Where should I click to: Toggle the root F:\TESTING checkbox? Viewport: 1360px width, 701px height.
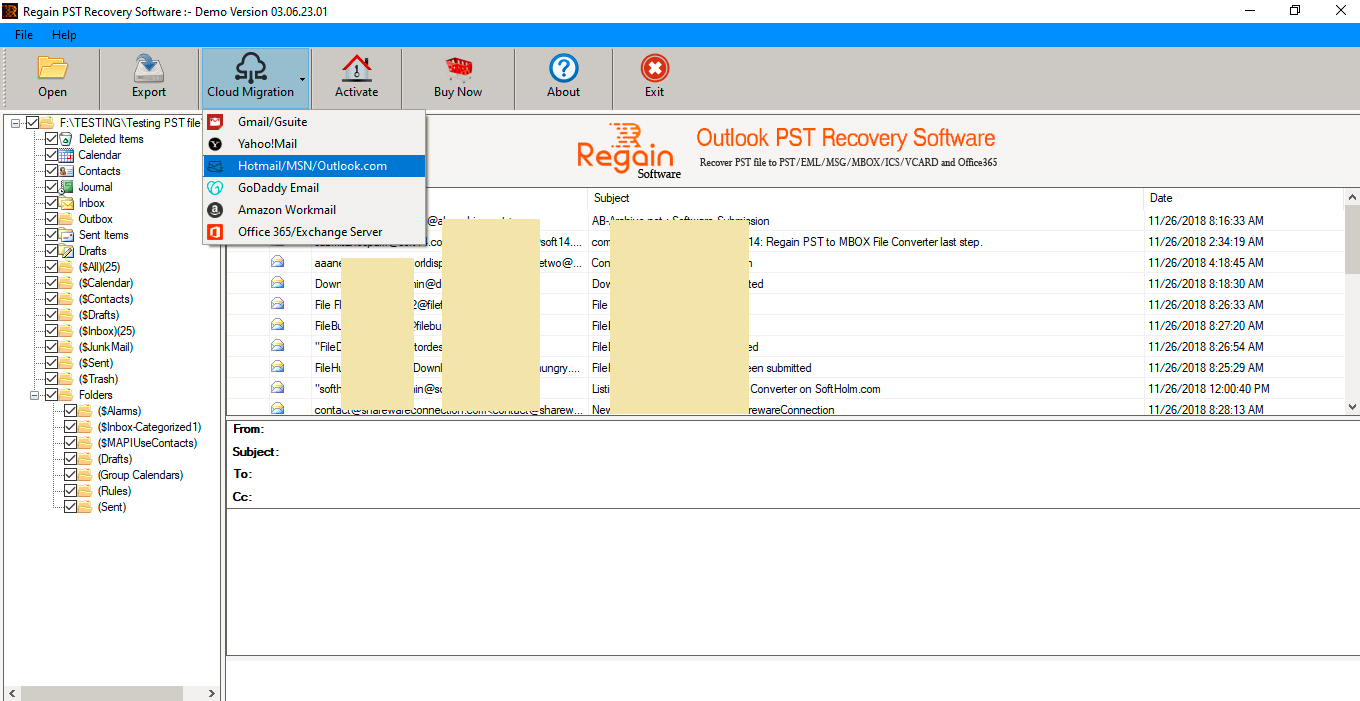32,123
